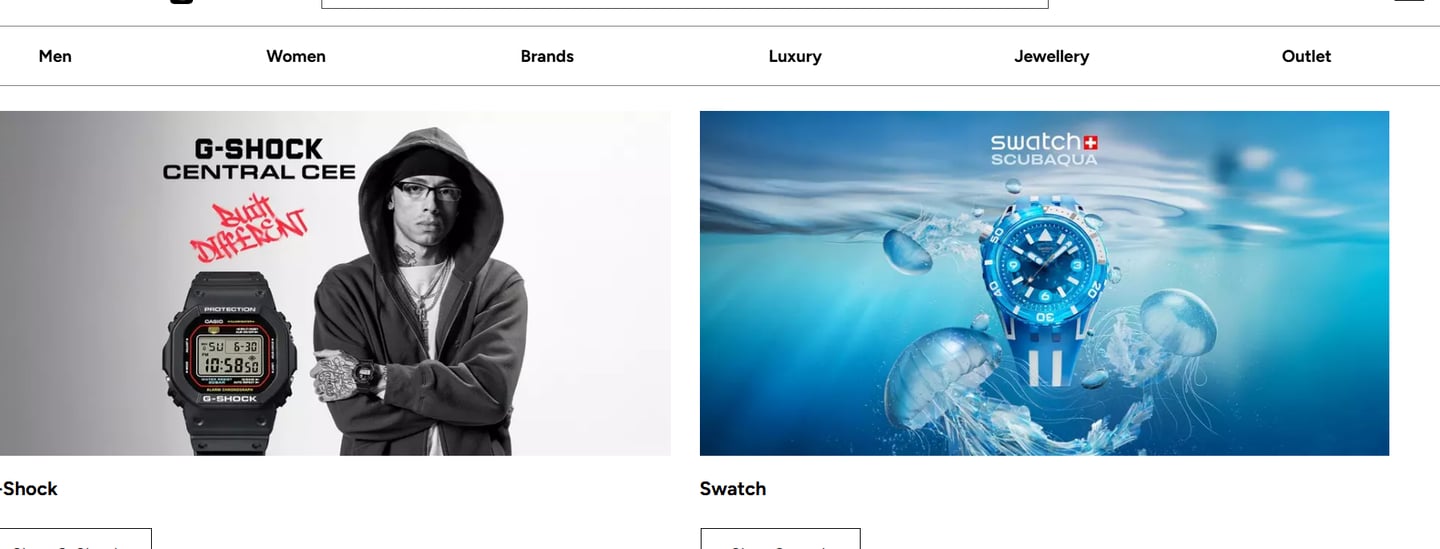Click the black G-Shock digital watch image

(x=230, y=362)
